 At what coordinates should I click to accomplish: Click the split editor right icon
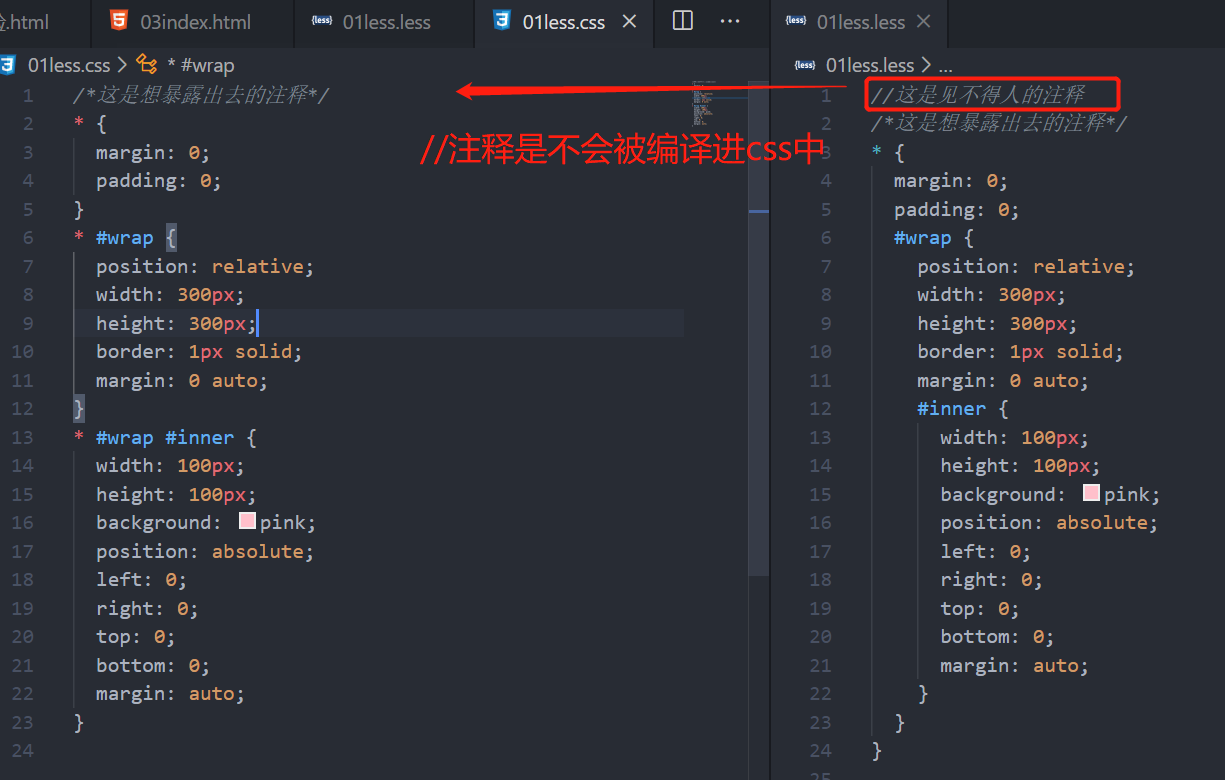(683, 21)
